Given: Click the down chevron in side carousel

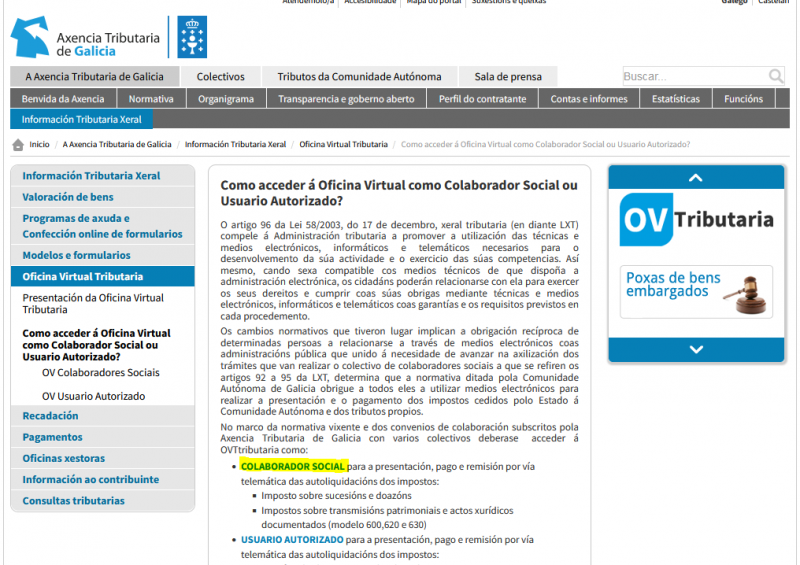Looking at the screenshot, I should tap(696, 350).
